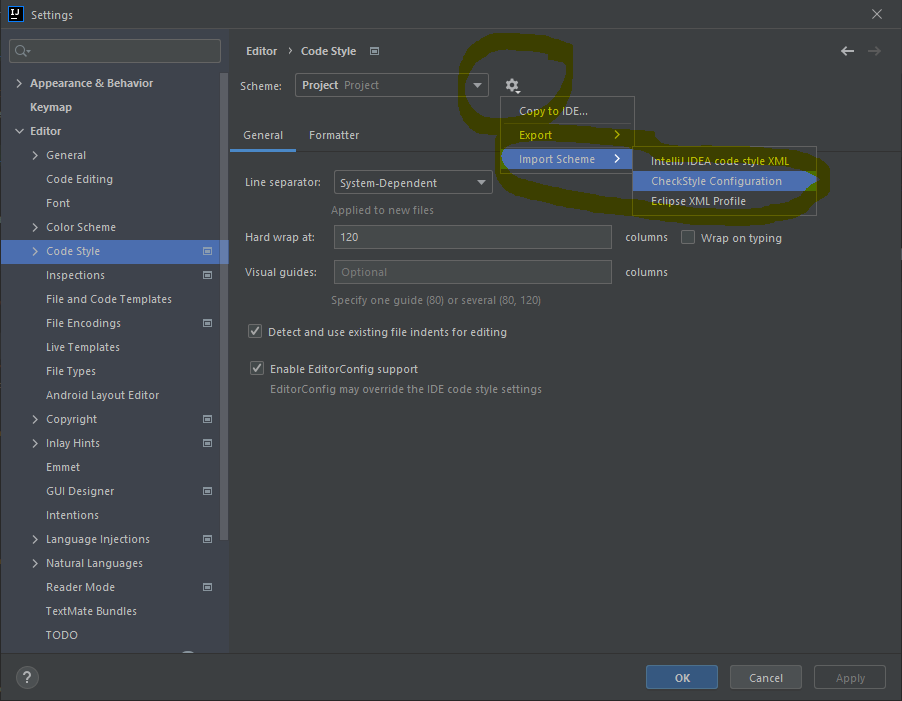
Task: Select CheckStyle Configuration import option
Action: pos(724,181)
